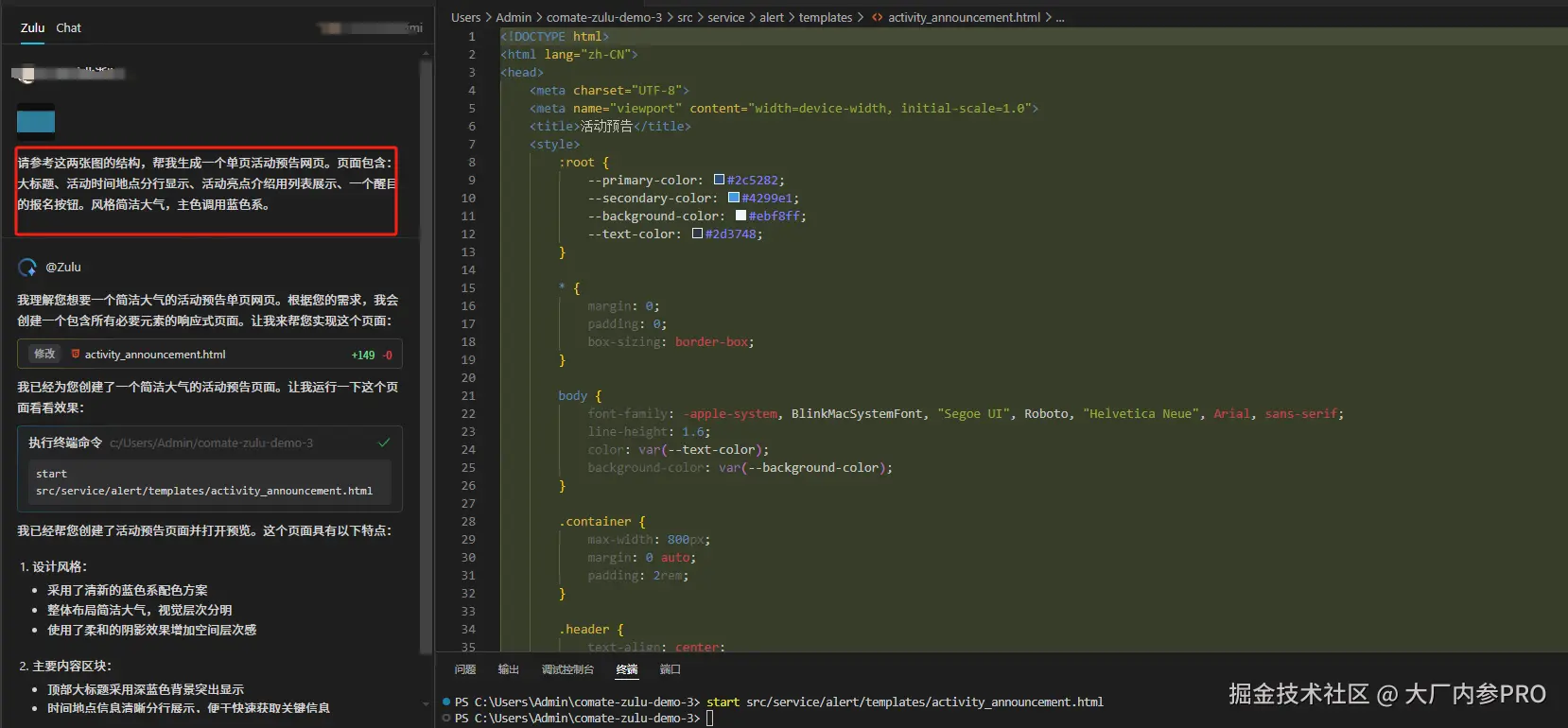1568x728 pixels.
Task: Select the 端口 panel tab
Action: 670,669
